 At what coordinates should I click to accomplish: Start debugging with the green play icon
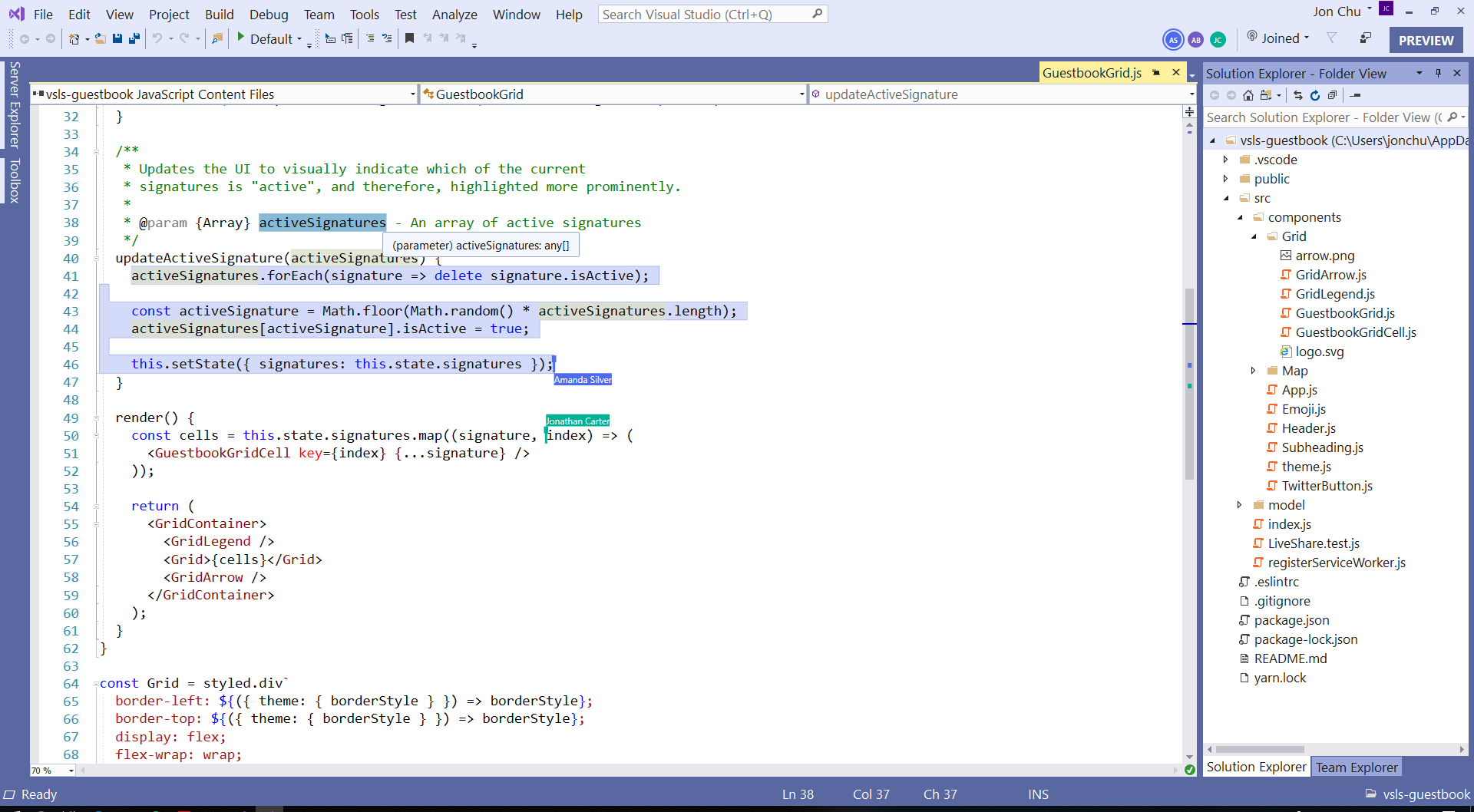(x=240, y=37)
